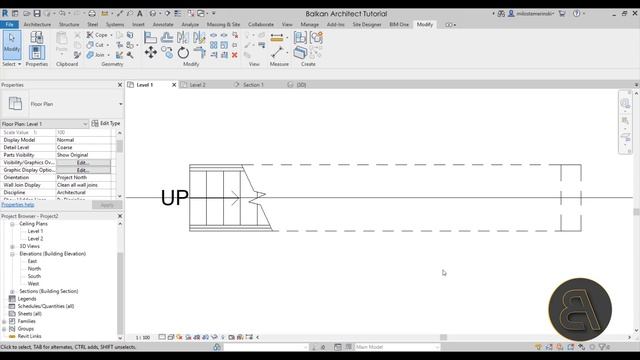This screenshot has width=640, height=360.
Task: Open the Manage ribbon tab
Action: click(309, 24)
